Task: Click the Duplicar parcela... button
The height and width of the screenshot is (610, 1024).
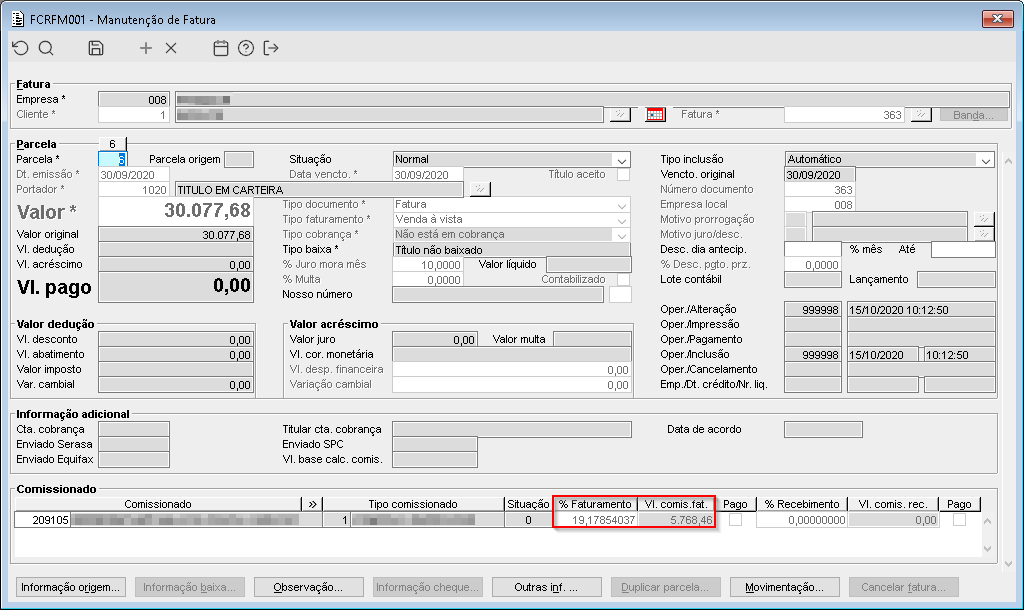Action: tap(665, 587)
